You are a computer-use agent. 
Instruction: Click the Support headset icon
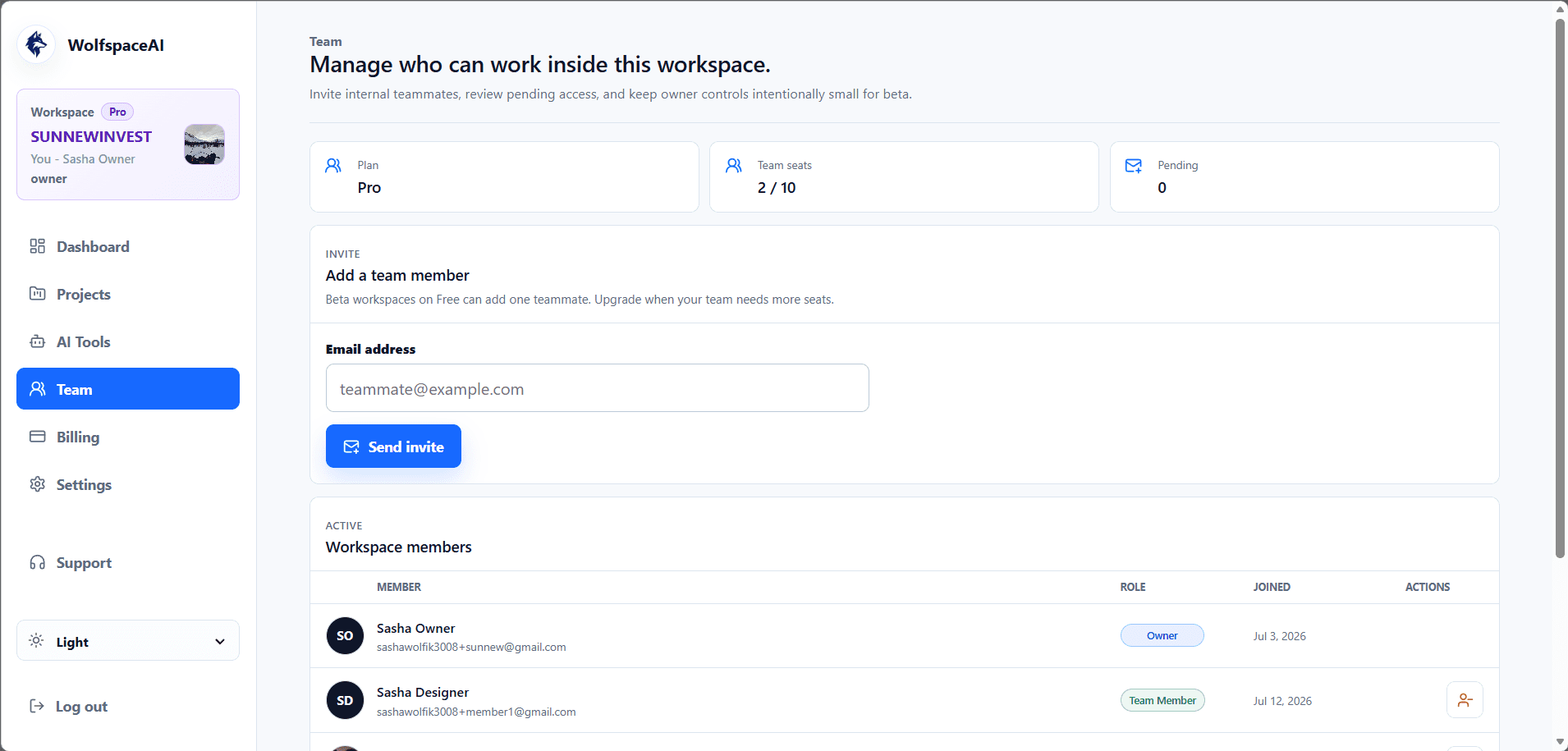pyautogui.click(x=38, y=562)
